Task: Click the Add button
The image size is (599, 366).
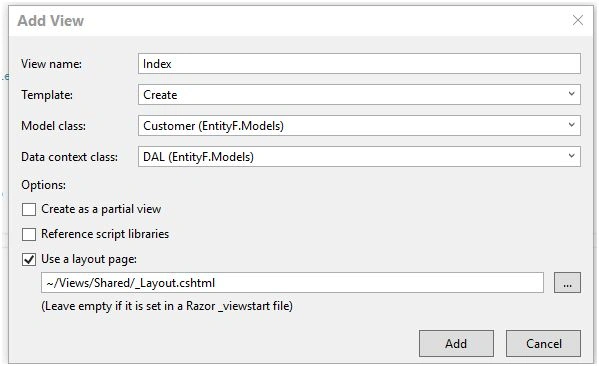Action: point(456,343)
